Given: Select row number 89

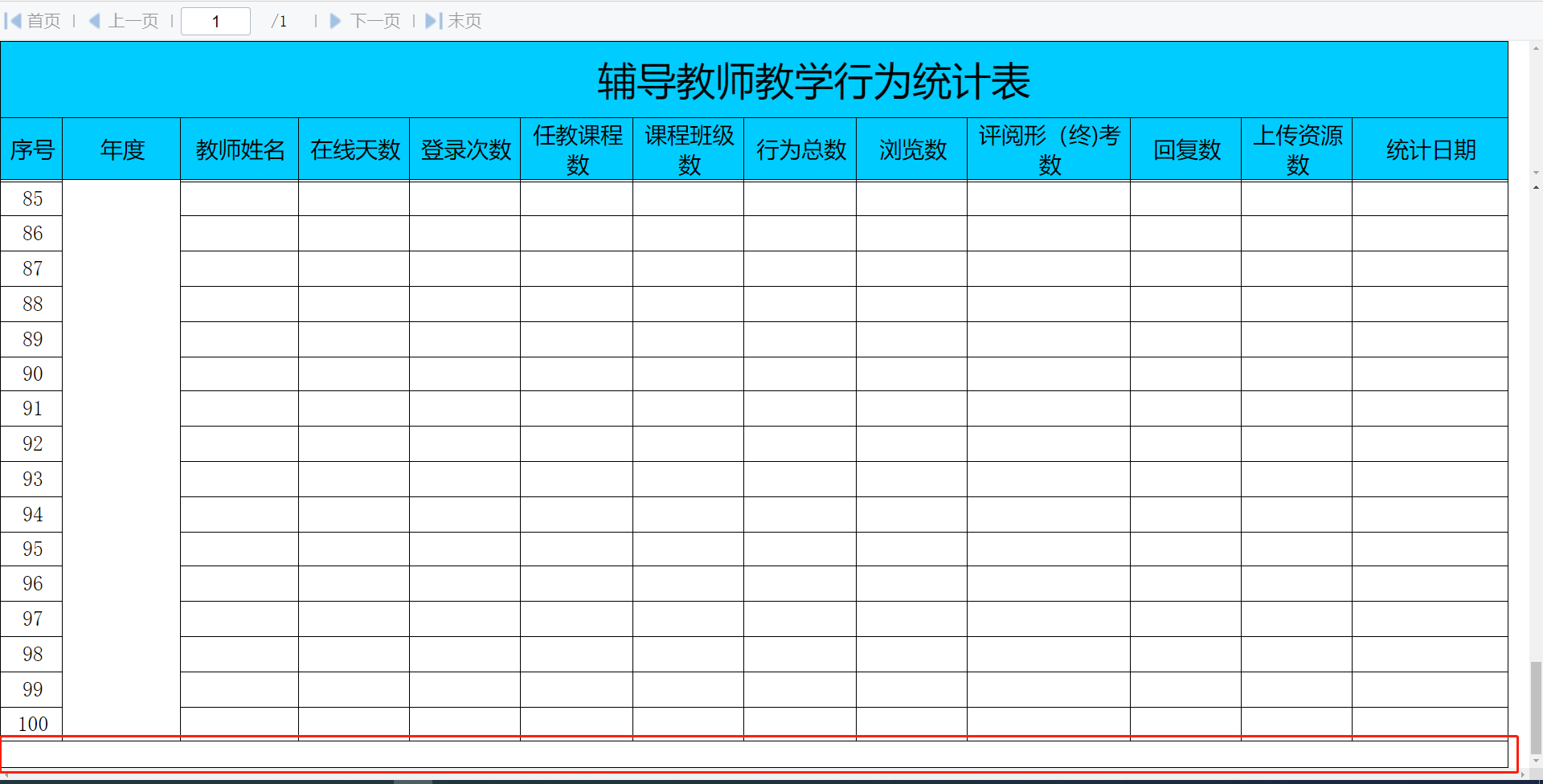Looking at the screenshot, I should pos(32,340).
